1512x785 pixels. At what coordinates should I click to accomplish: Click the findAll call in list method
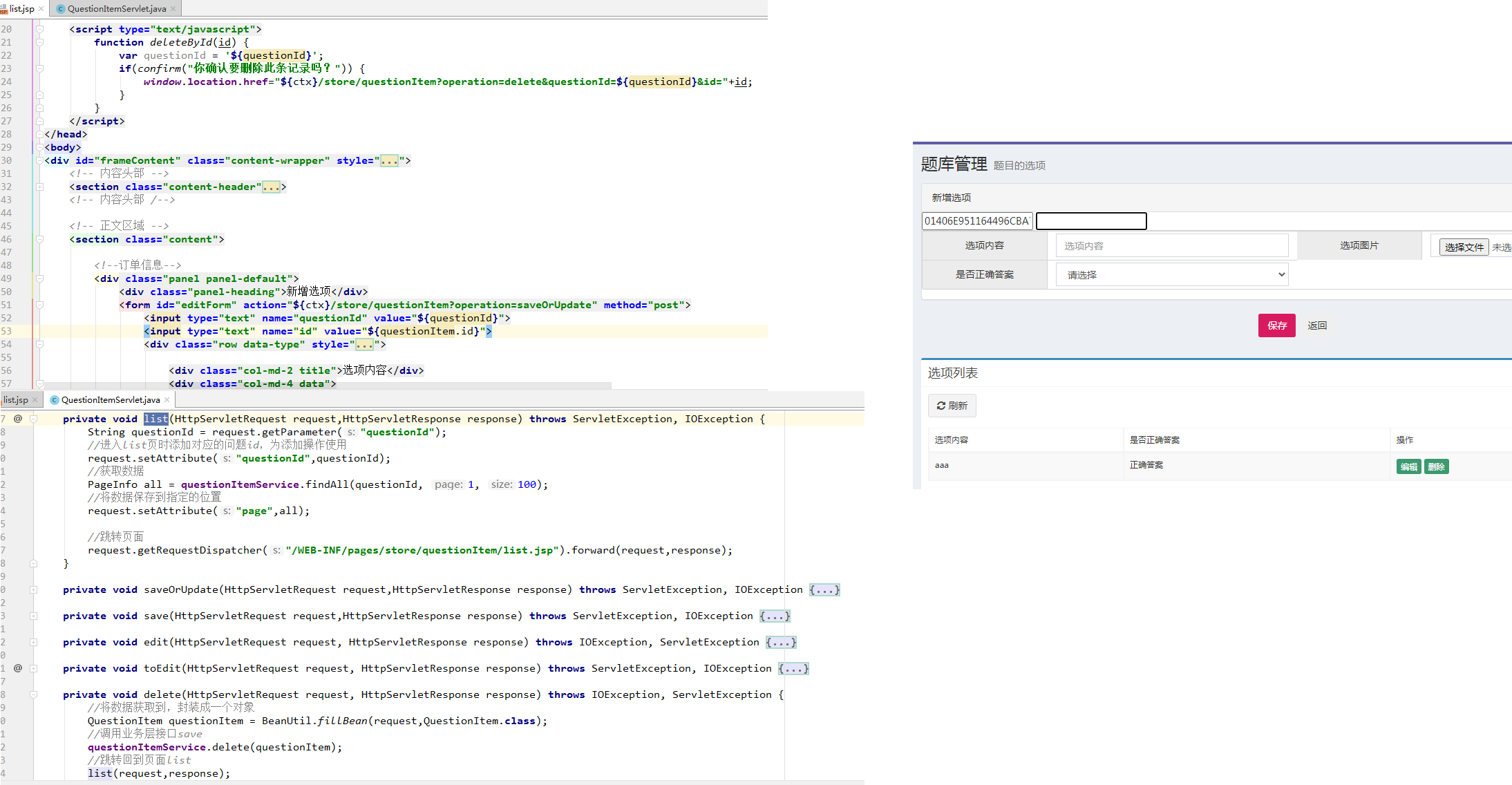tap(327, 485)
